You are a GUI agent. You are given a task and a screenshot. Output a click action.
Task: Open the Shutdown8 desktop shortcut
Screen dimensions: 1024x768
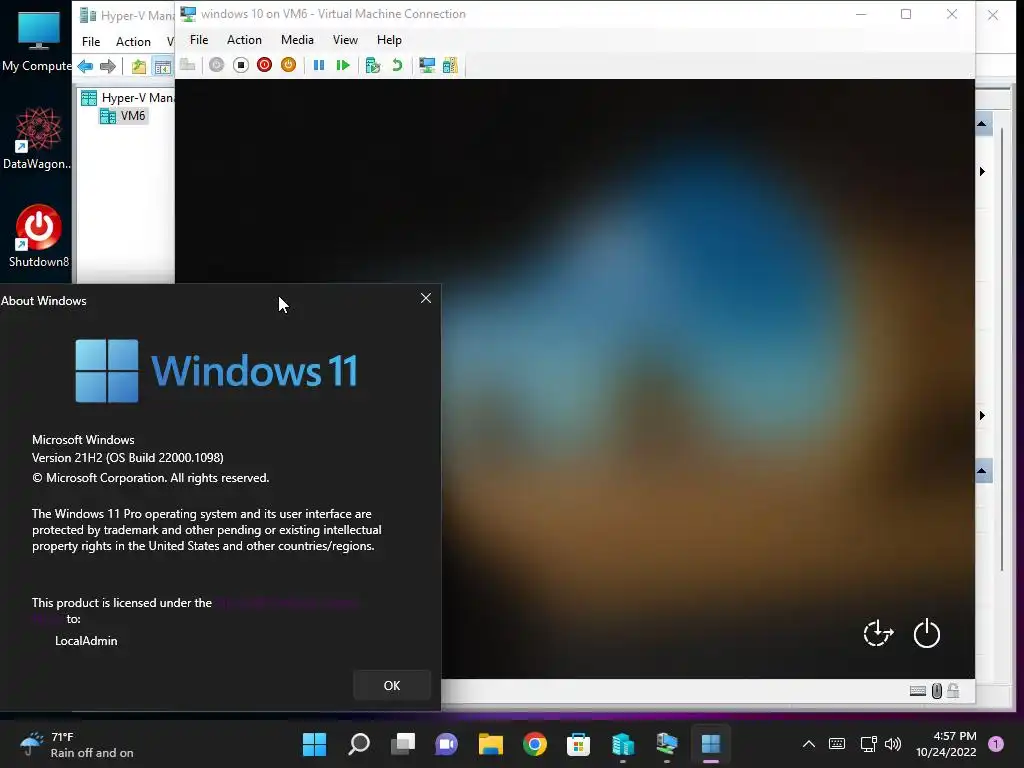(x=38, y=236)
